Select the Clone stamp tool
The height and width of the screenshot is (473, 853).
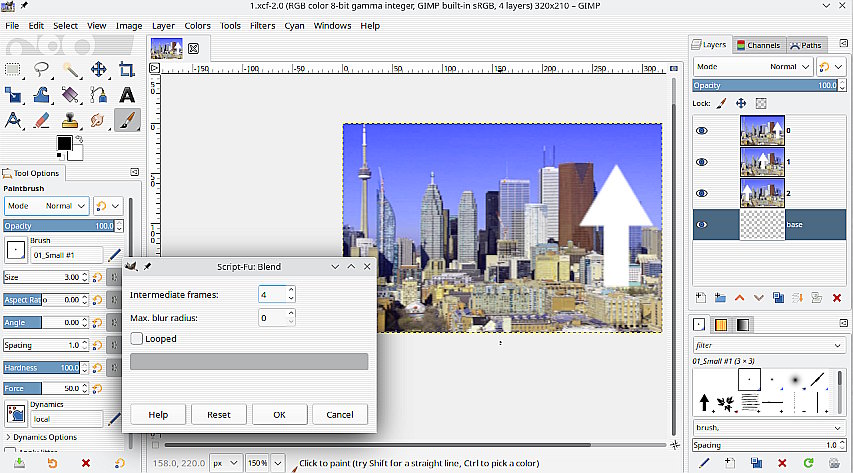click(70, 120)
